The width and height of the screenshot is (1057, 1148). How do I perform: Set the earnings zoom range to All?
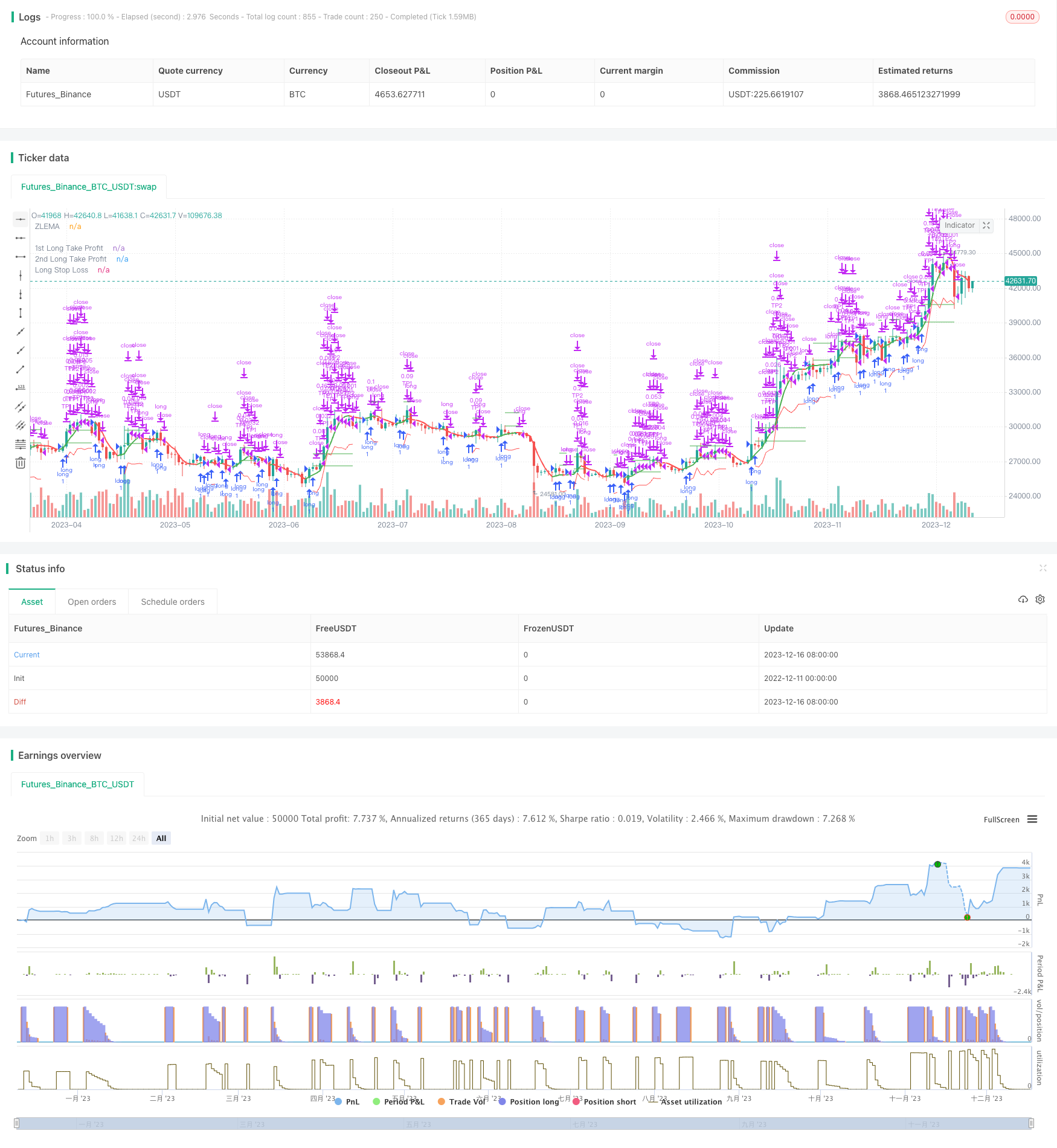coord(161,838)
